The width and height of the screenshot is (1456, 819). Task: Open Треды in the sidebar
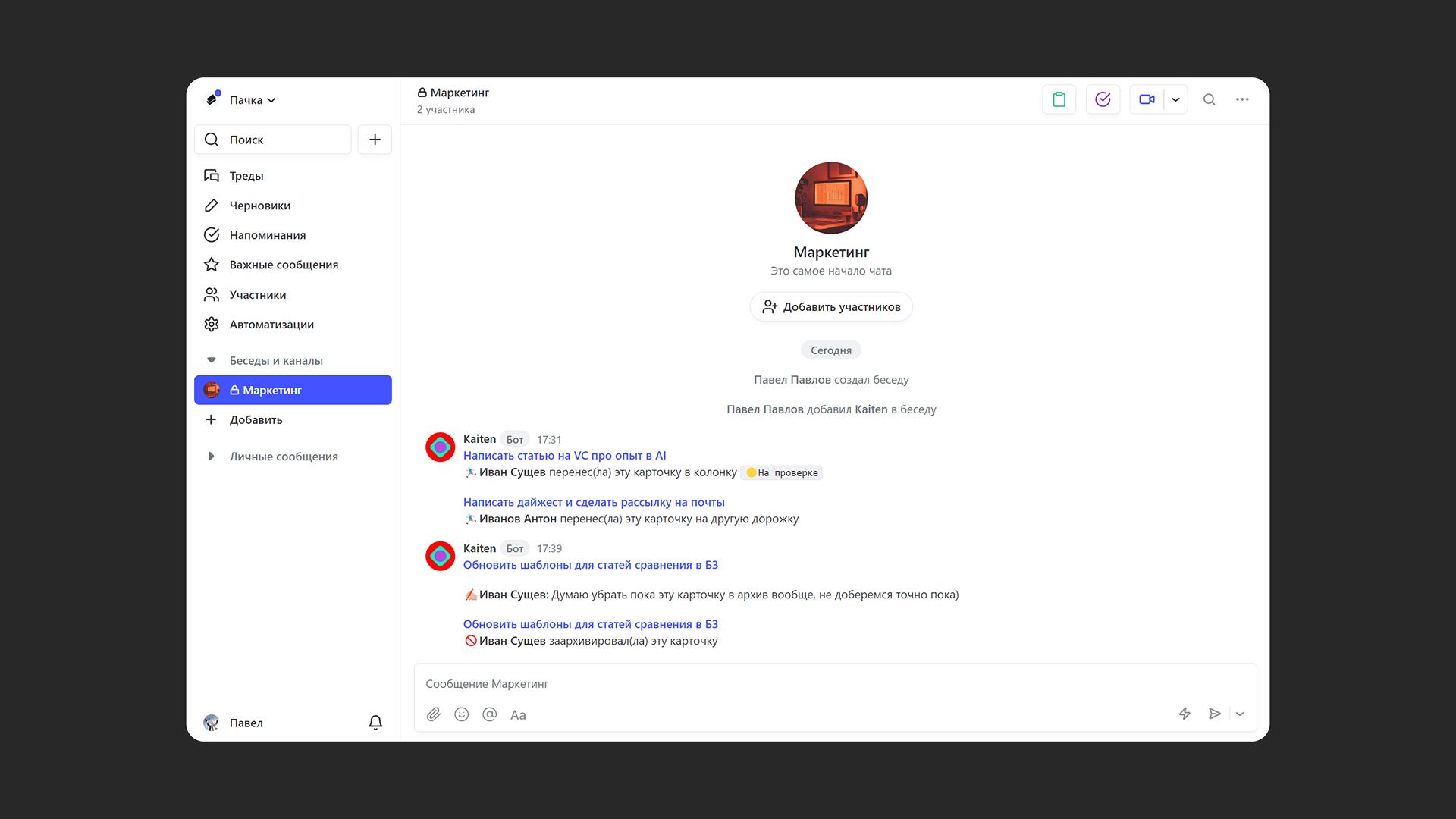click(246, 176)
